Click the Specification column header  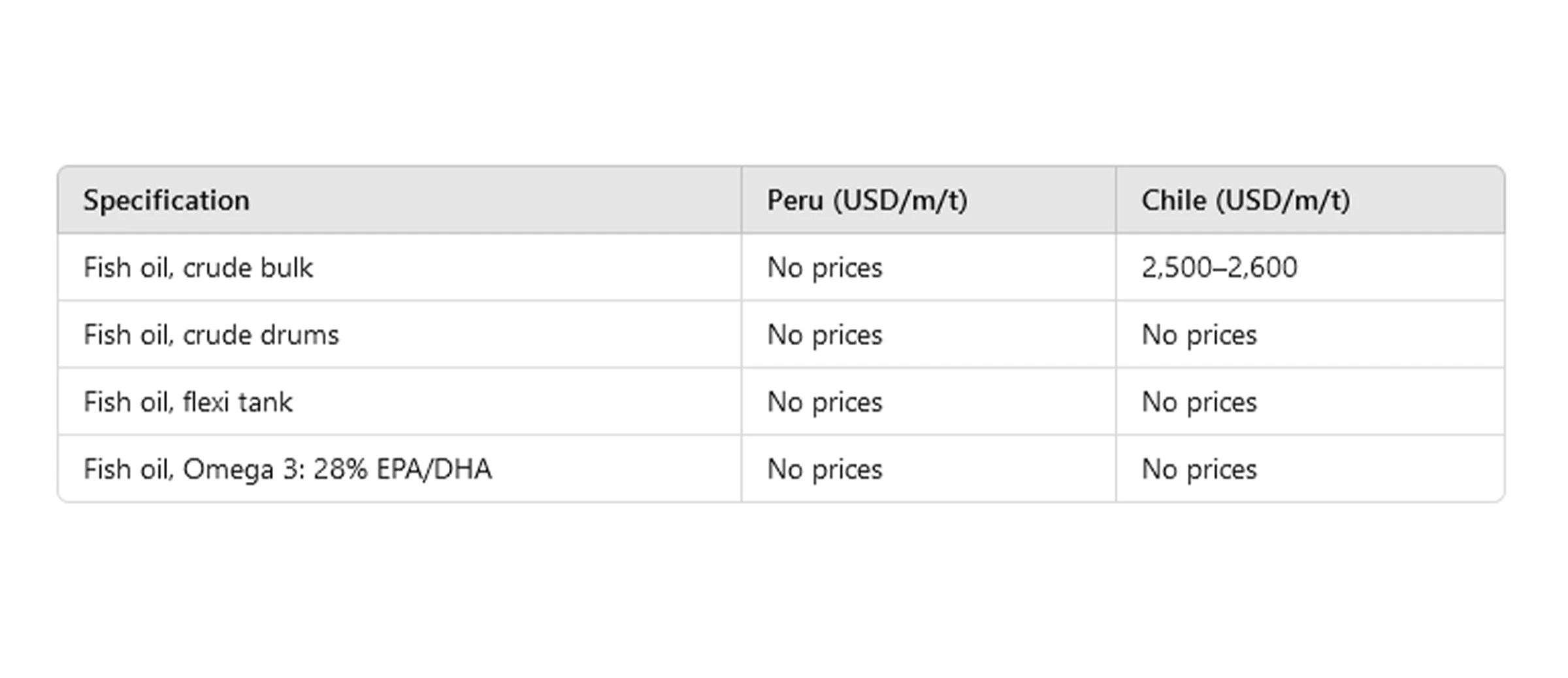pos(167,200)
